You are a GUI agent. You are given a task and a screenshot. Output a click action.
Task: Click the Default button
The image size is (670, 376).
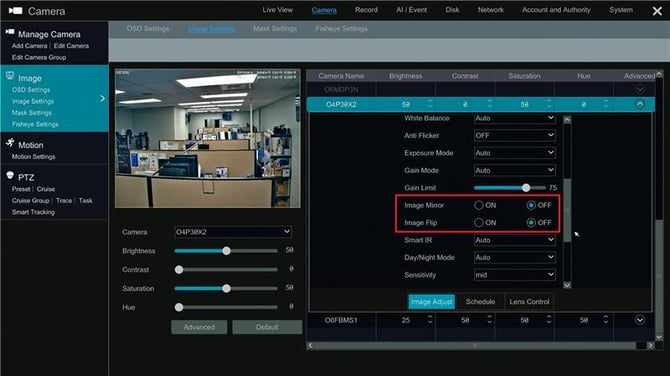click(x=267, y=327)
